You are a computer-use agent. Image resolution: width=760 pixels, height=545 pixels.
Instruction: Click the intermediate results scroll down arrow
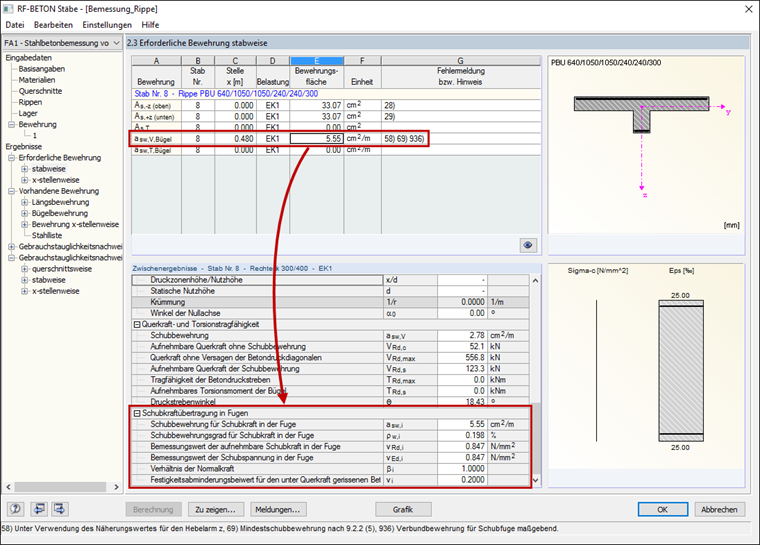tap(535, 481)
